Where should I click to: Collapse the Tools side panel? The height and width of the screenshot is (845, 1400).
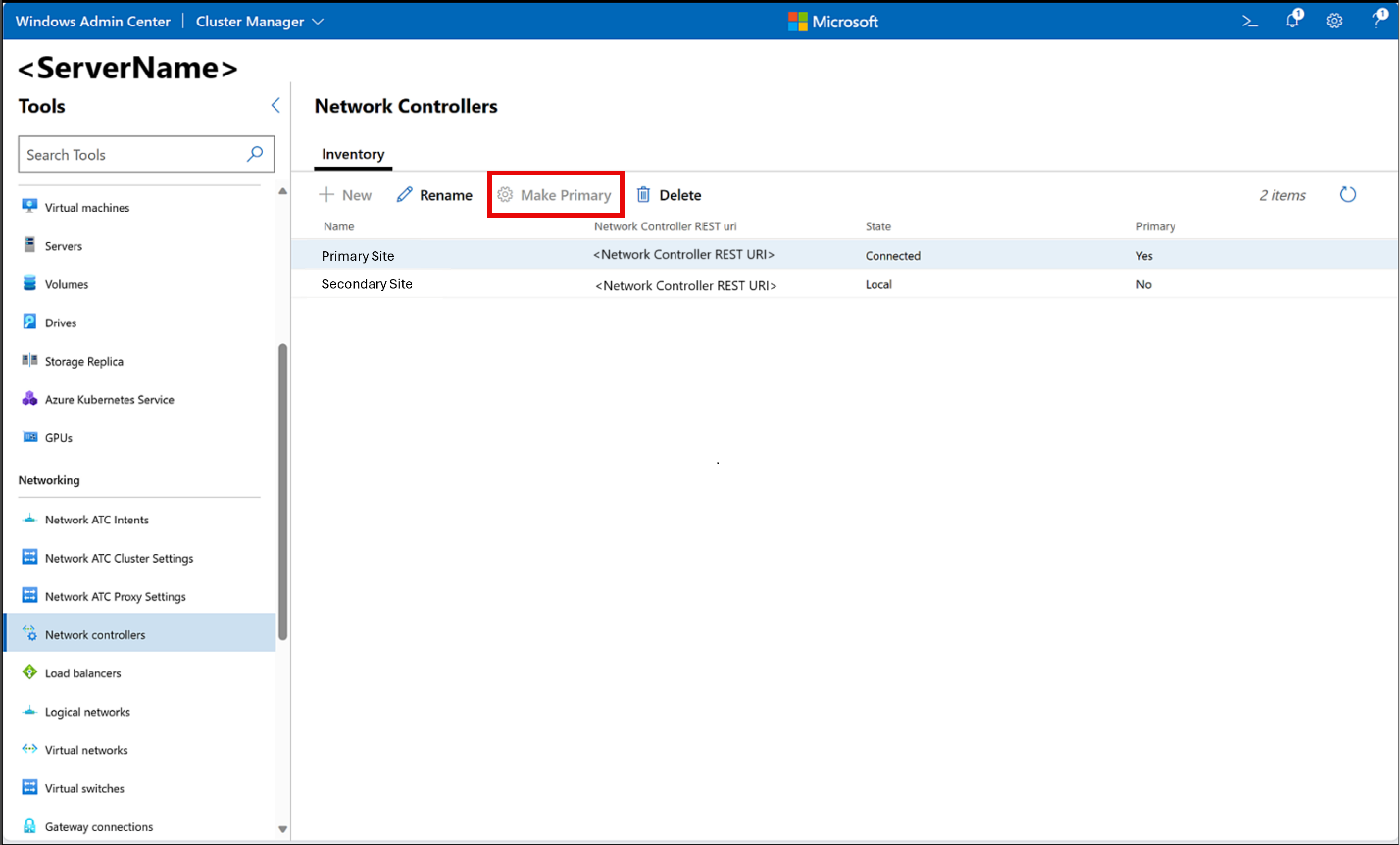click(275, 106)
